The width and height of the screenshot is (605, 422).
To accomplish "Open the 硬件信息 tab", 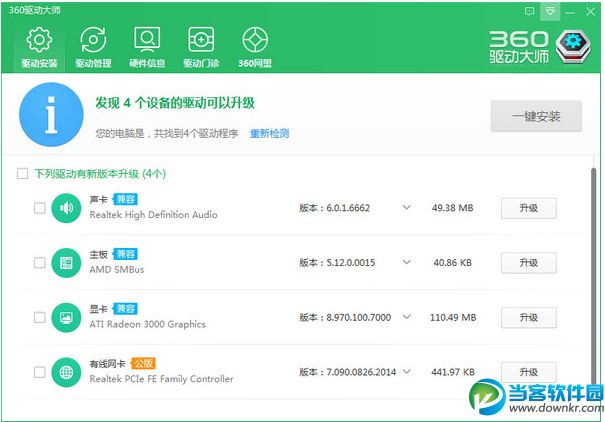I will point(147,47).
